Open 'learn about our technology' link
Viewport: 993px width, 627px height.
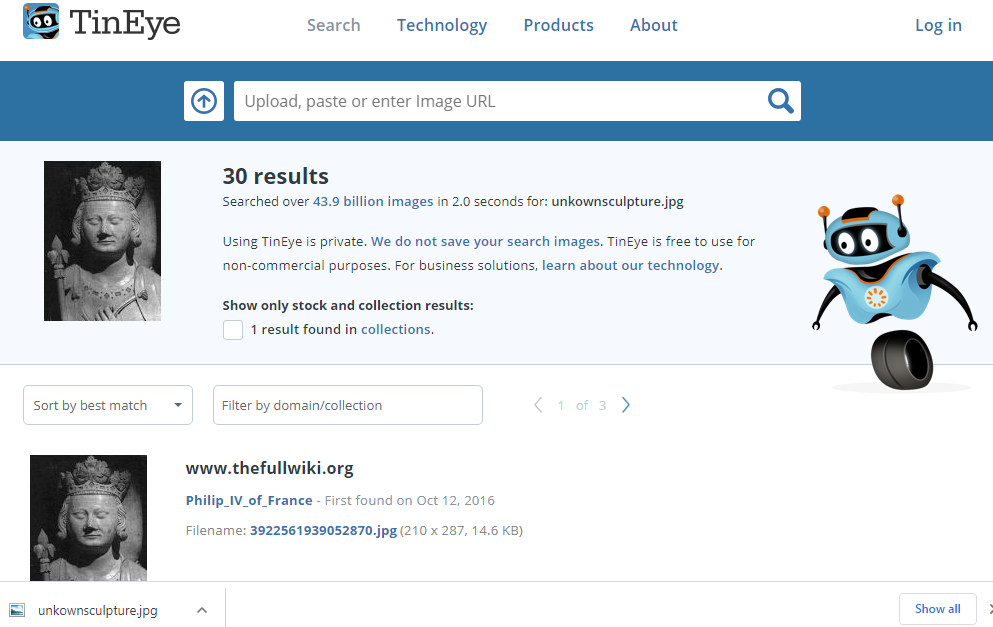coord(631,265)
